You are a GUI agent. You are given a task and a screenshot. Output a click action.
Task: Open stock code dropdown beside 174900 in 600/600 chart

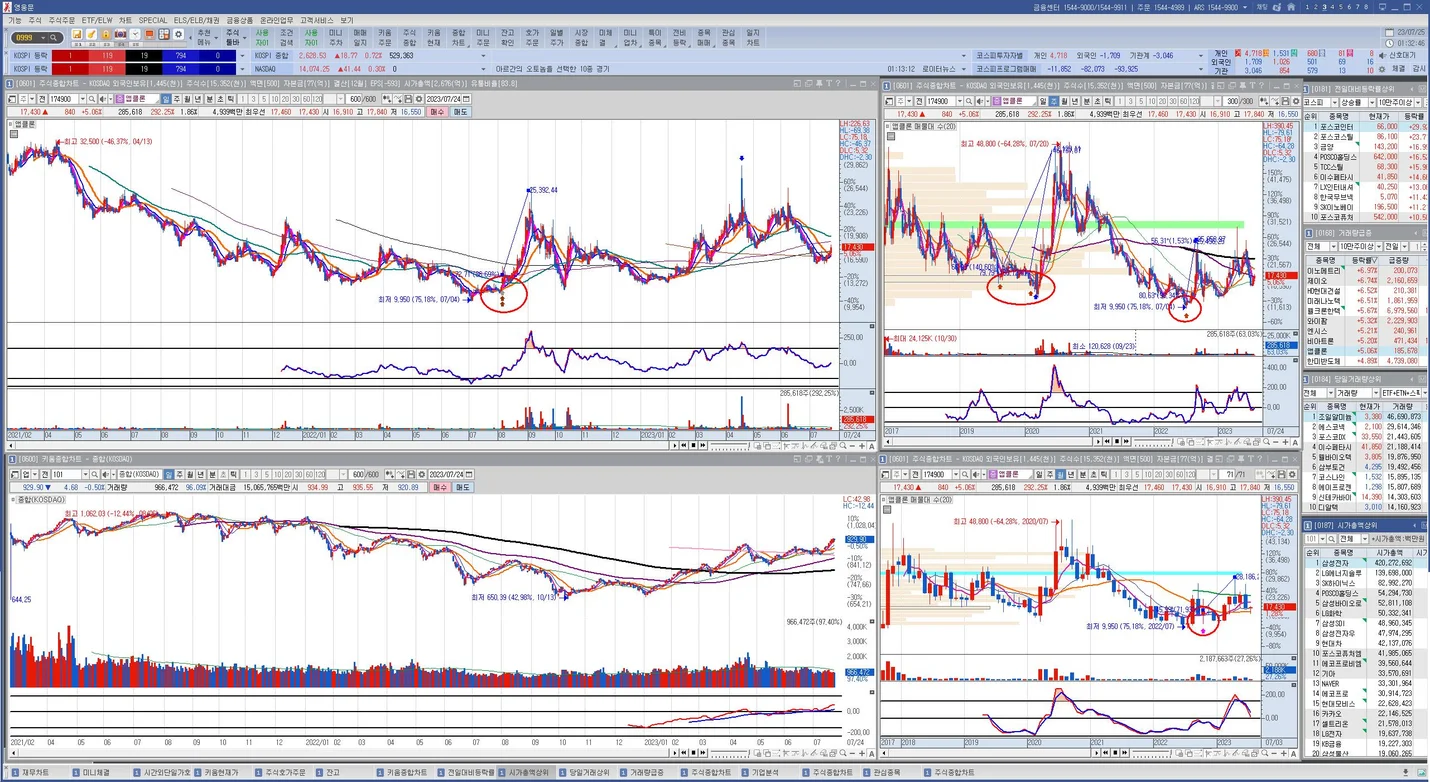point(82,98)
